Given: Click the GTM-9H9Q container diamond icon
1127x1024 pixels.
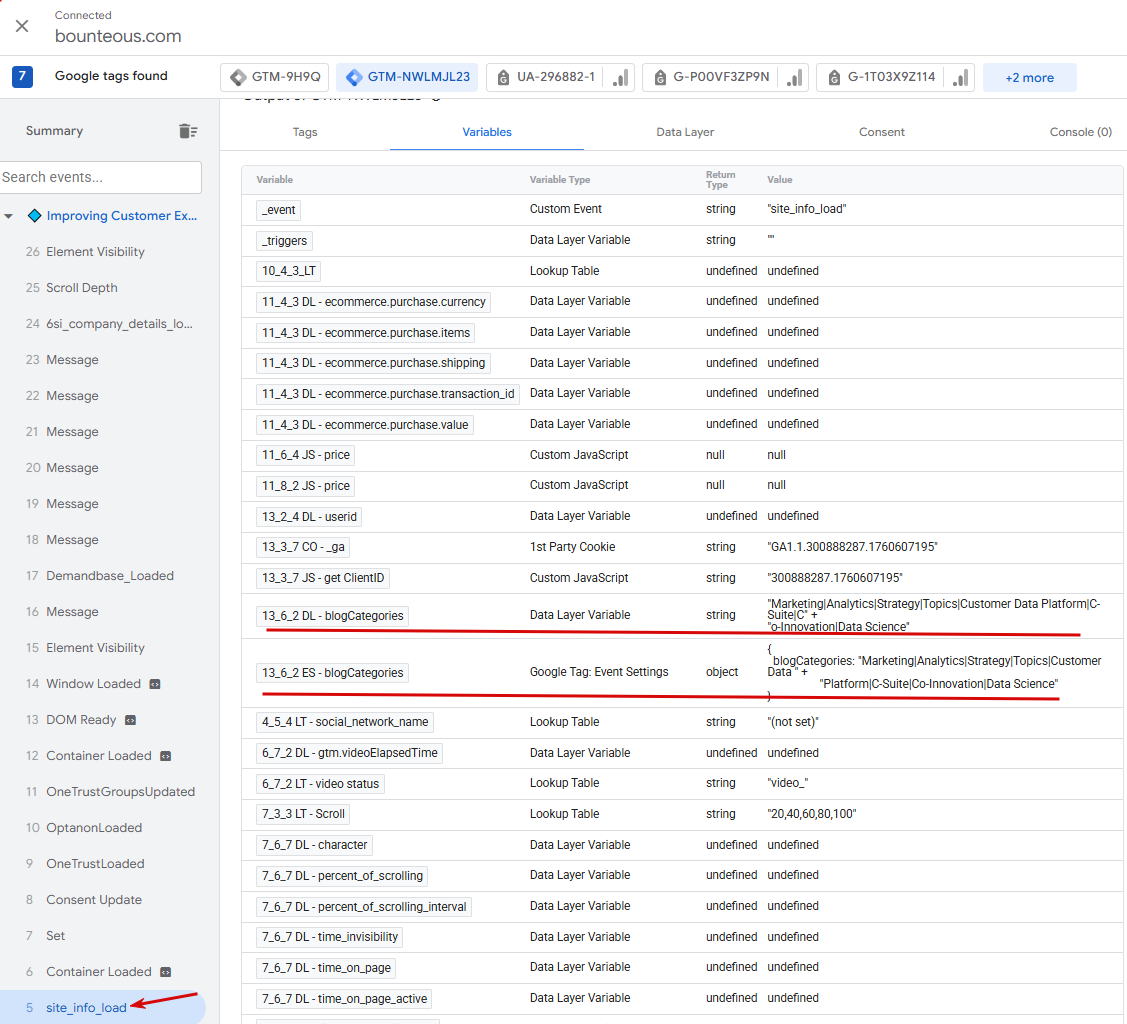Looking at the screenshot, I should (238, 77).
